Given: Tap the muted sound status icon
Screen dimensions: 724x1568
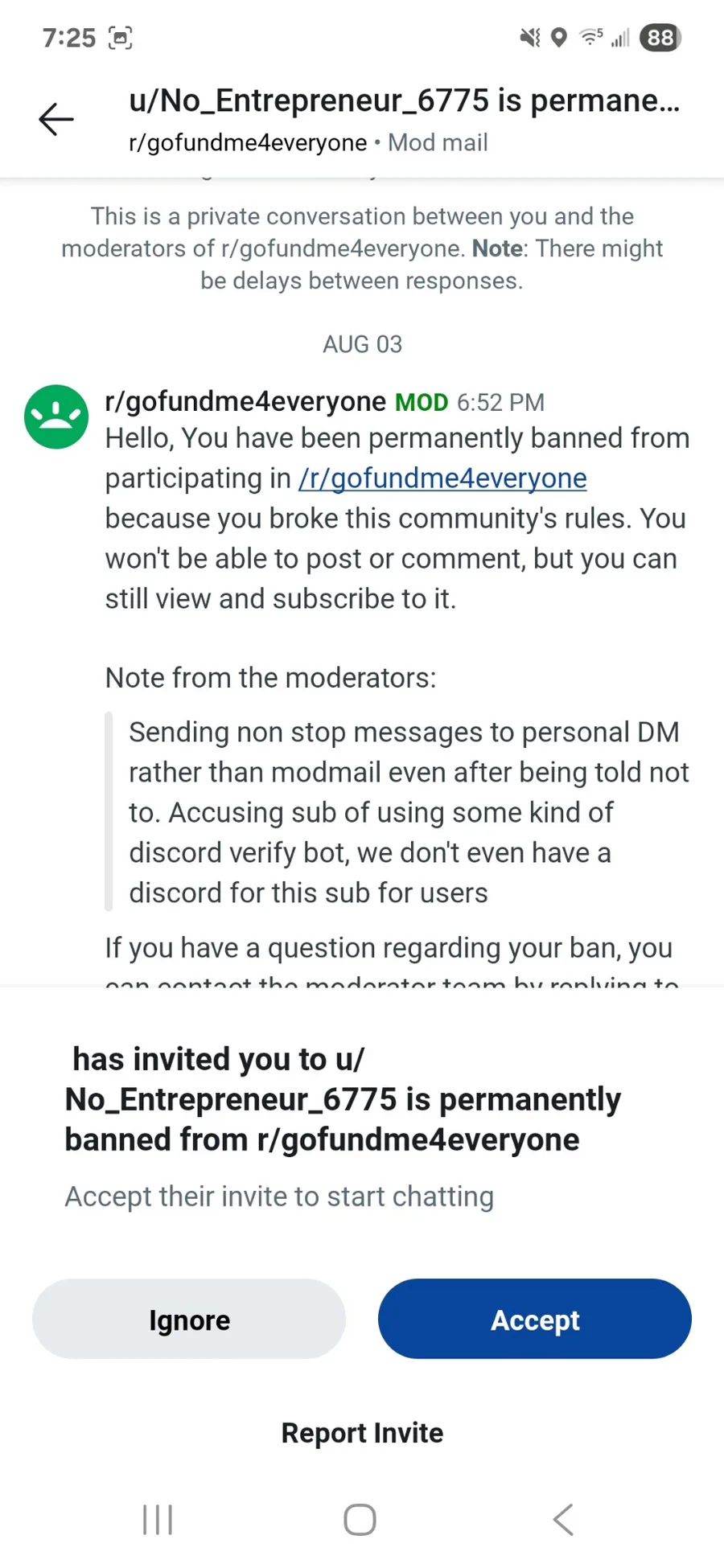Looking at the screenshot, I should click(x=530, y=37).
